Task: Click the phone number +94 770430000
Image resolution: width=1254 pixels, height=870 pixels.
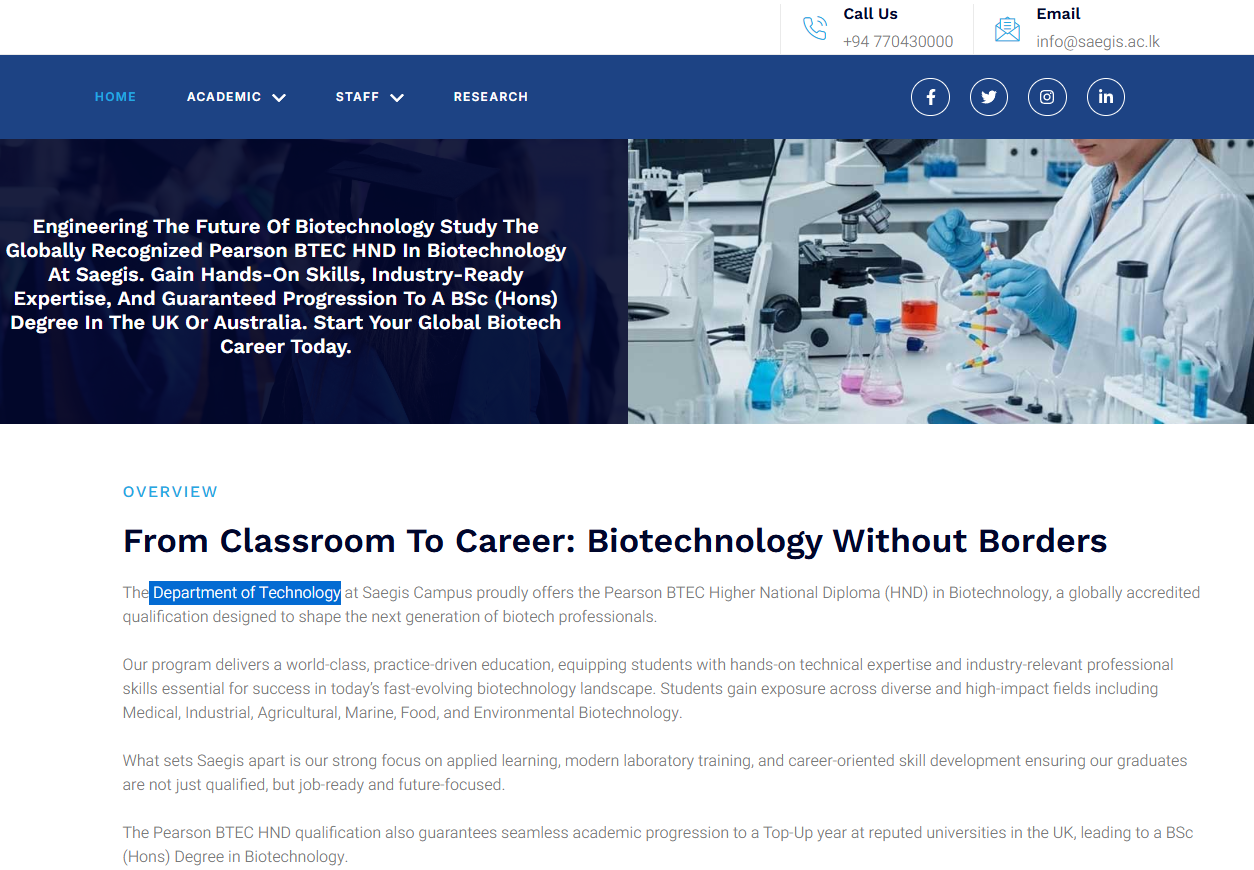Action: click(x=897, y=42)
